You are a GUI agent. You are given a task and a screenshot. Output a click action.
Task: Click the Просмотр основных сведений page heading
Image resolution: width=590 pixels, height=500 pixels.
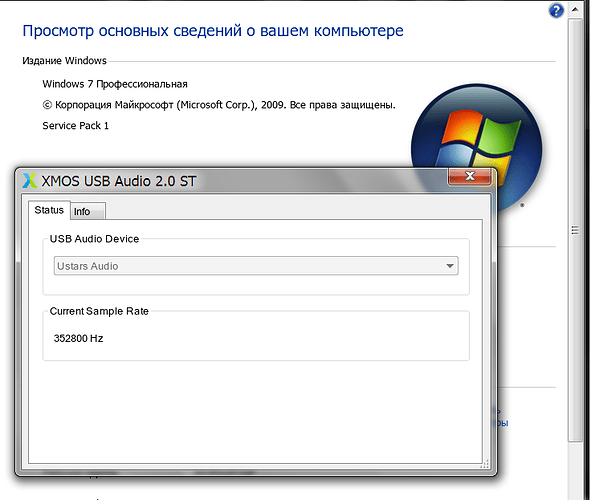click(x=213, y=30)
